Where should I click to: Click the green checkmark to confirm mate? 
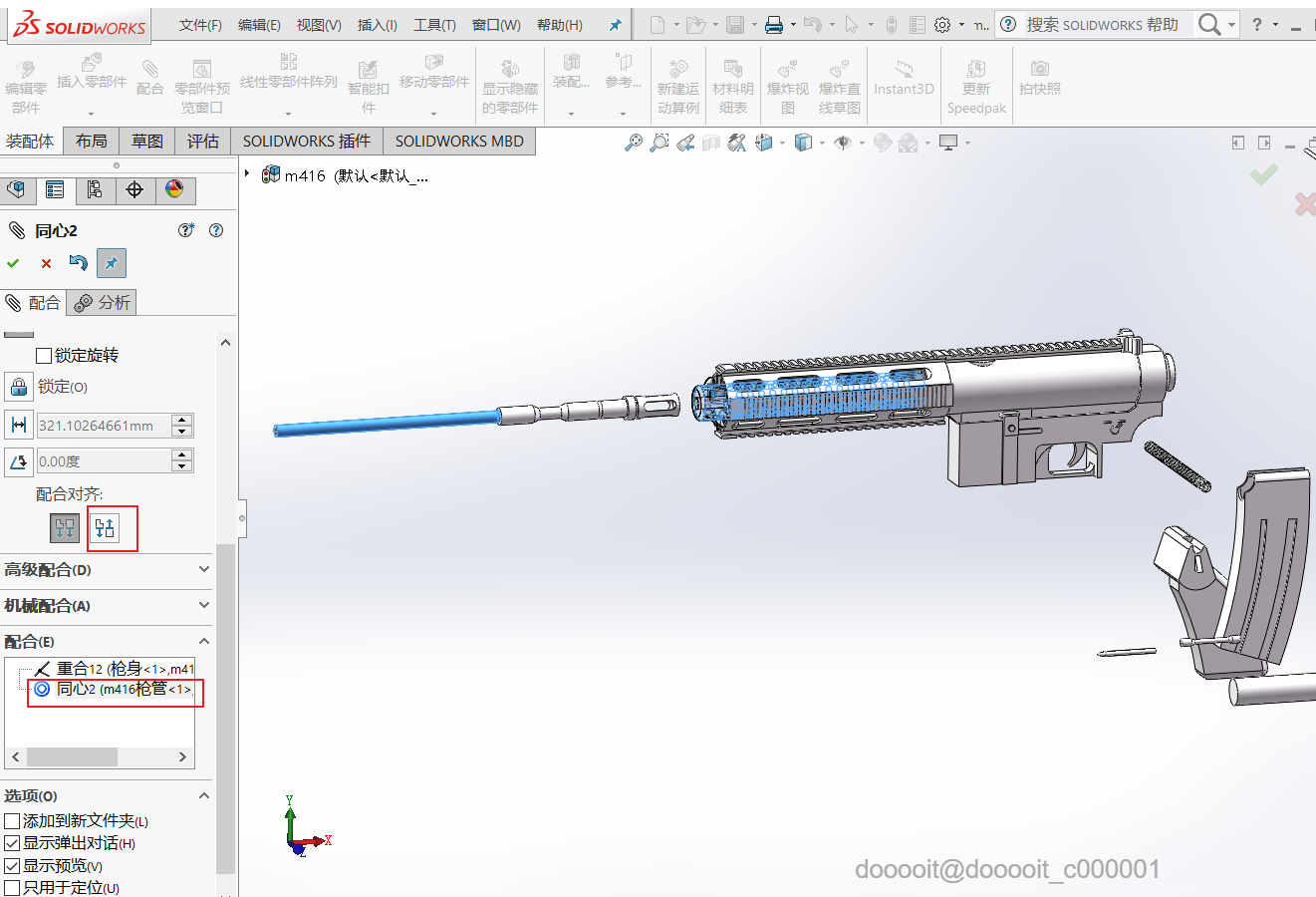point(13,263)
